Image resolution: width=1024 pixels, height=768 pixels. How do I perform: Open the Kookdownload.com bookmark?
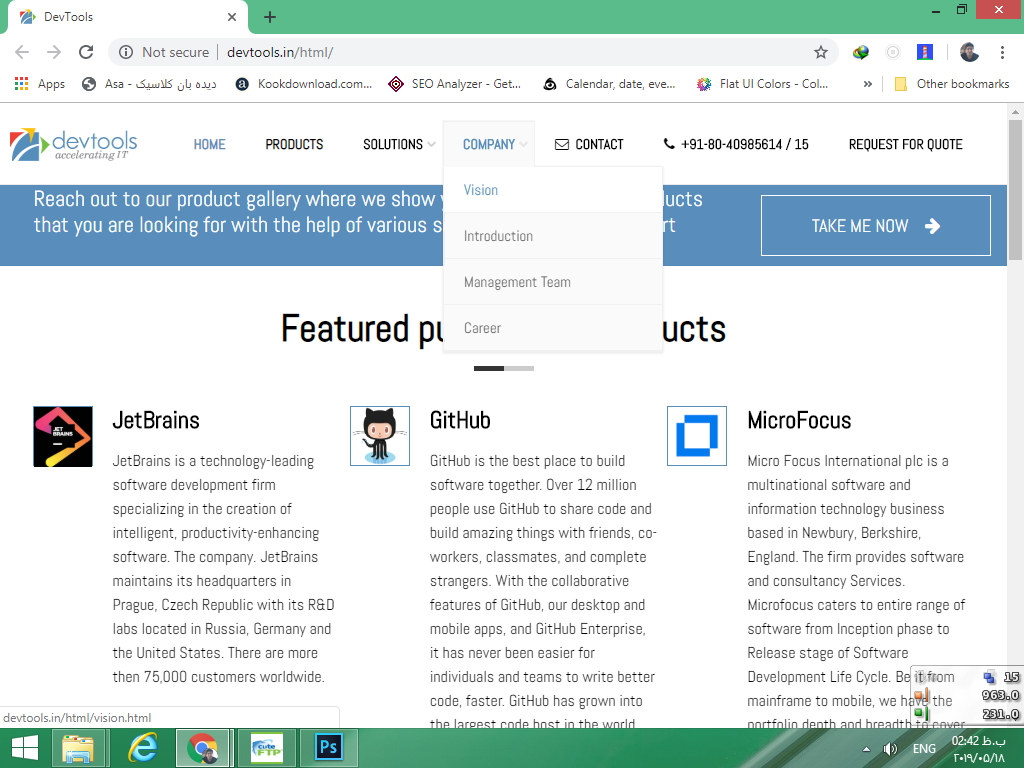[x=304, y=84]
